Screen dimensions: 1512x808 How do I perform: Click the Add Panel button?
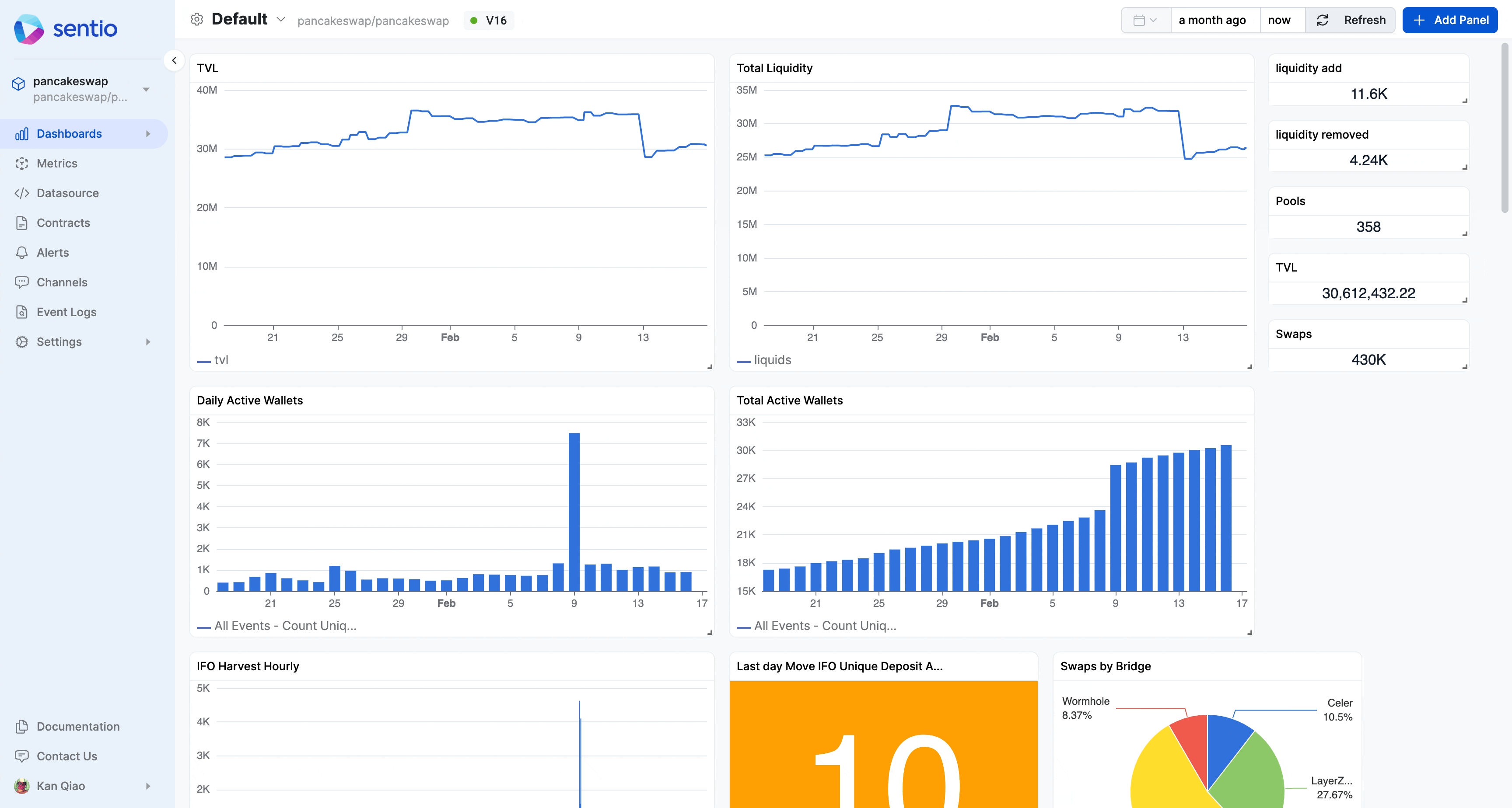(x=1450, y=20)
